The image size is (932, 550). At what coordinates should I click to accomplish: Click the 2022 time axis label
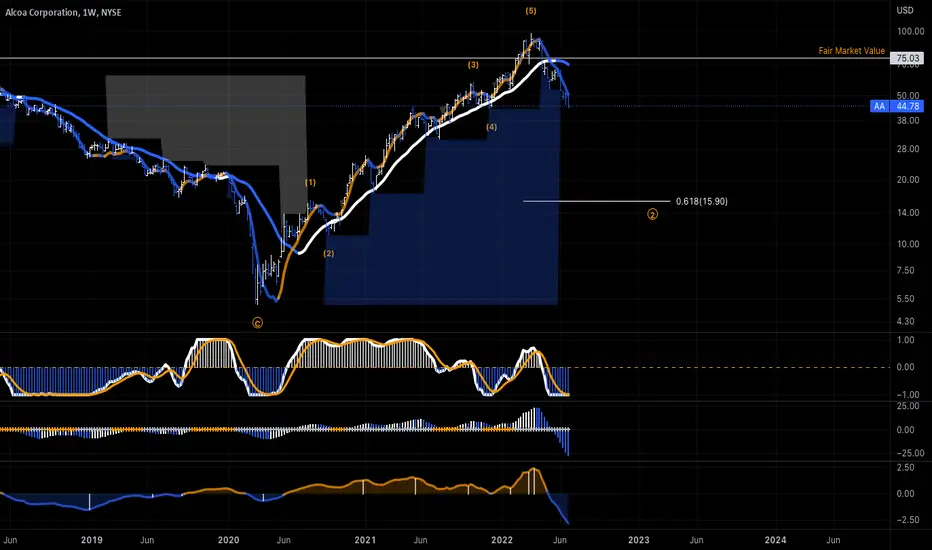502,540
